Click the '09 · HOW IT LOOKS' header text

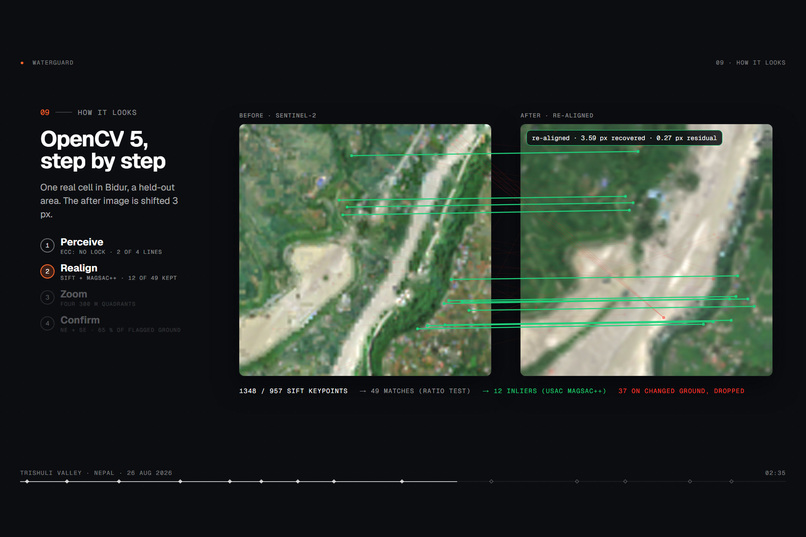coord(750,63)
